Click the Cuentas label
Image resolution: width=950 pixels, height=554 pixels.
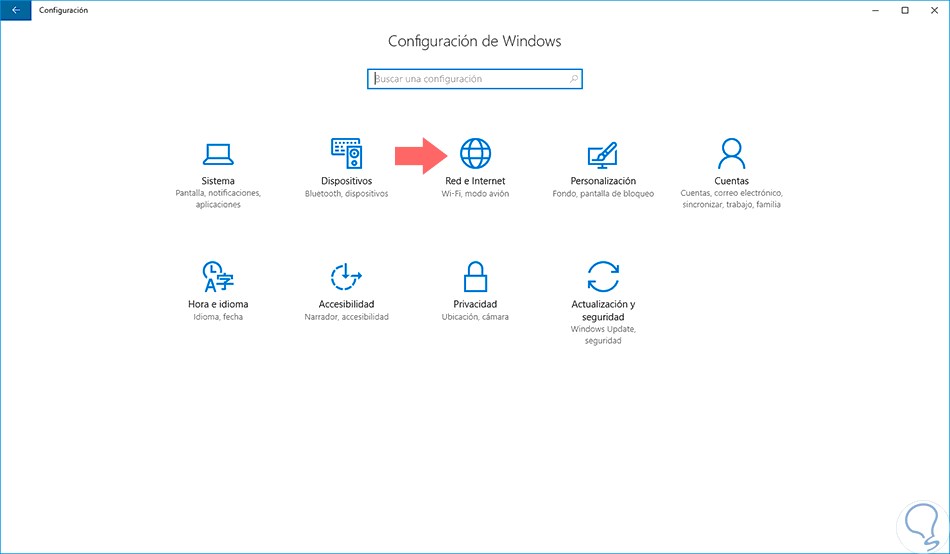tap(731, 181)
